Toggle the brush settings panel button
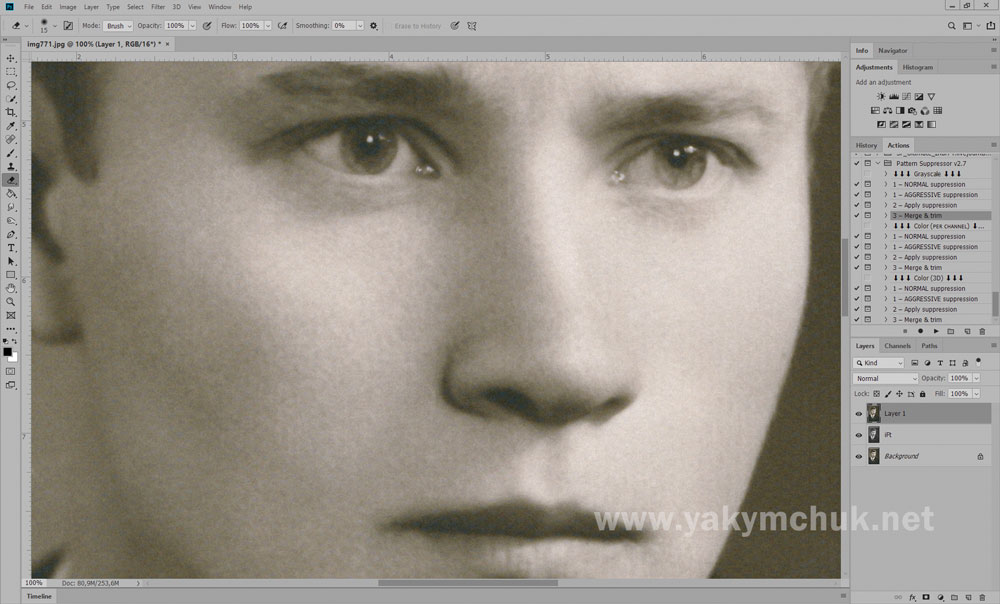Screen dimensions: 1000x604 point(68,26)
